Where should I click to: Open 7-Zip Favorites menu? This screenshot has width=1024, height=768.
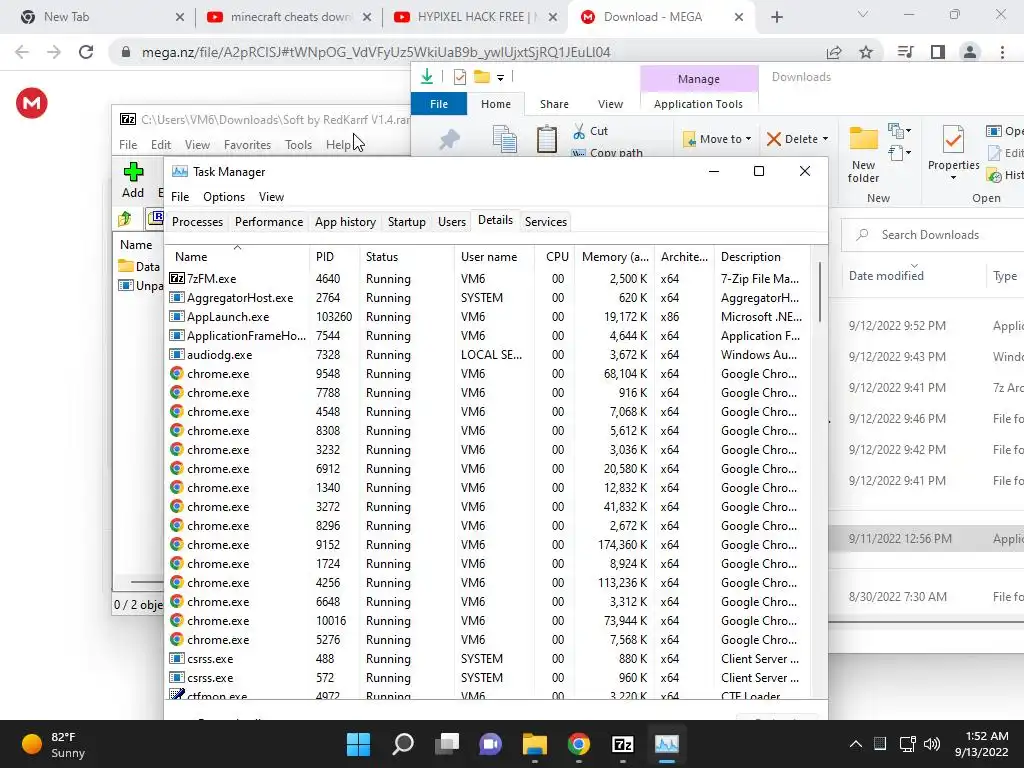(x=247, y=145)
